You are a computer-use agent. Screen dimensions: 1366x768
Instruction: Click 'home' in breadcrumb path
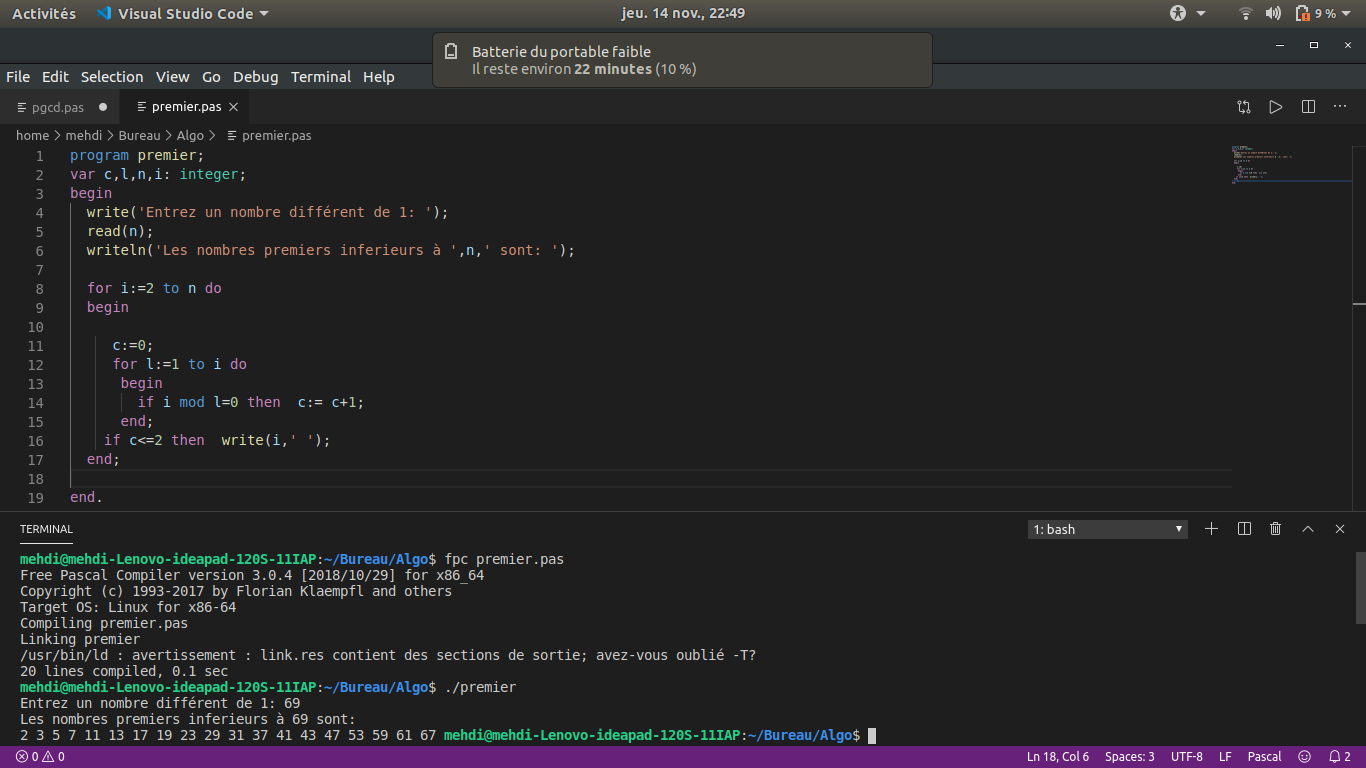[x=32, y=135]
